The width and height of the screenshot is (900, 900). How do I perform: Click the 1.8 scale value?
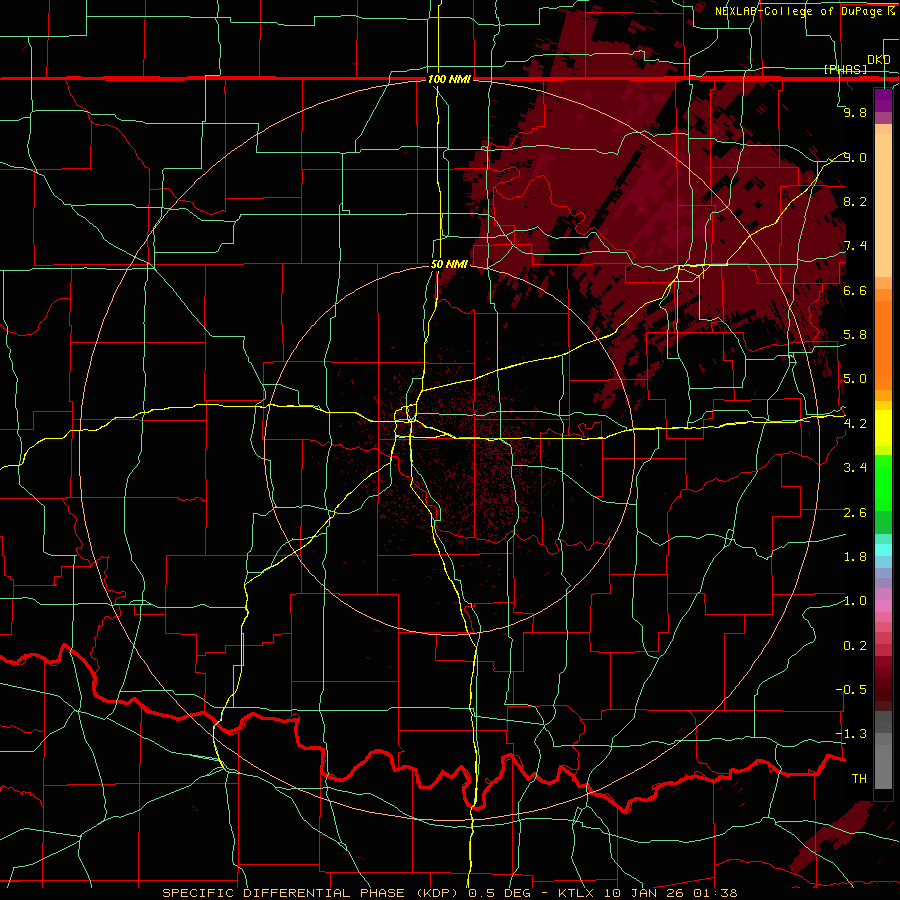tap(855, 557)
